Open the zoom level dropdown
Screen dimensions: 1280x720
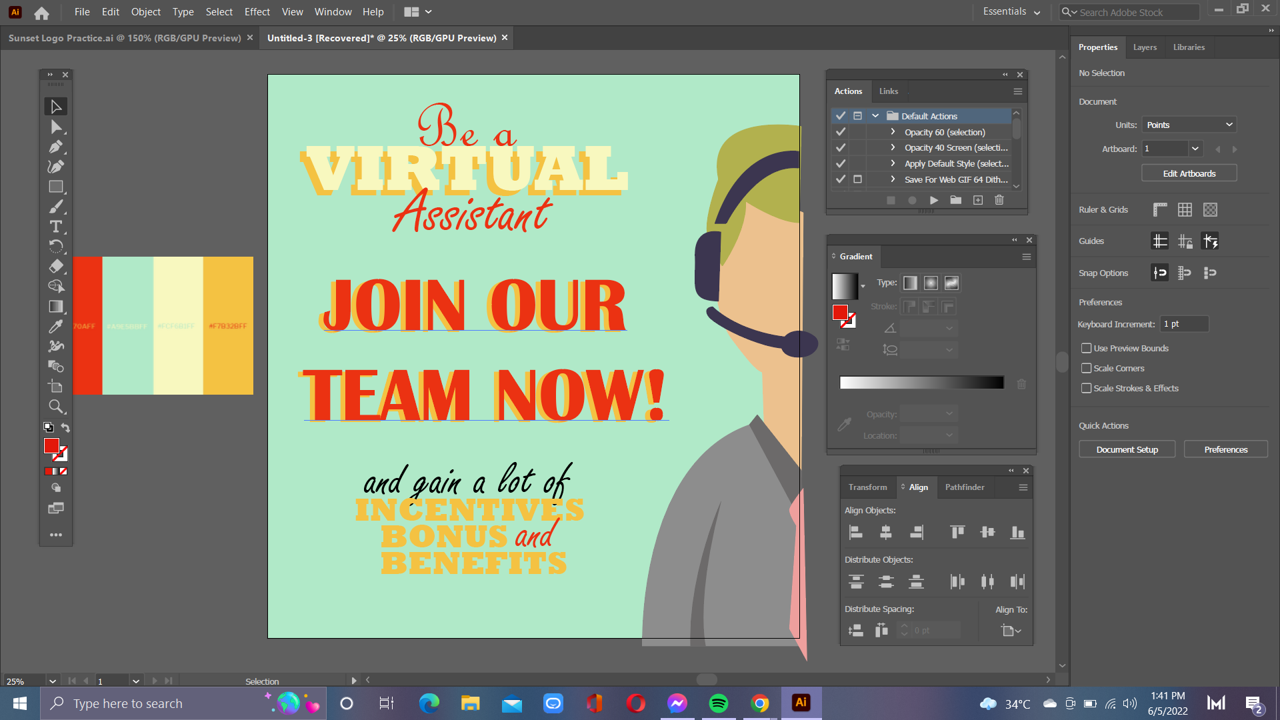(52, 681)
